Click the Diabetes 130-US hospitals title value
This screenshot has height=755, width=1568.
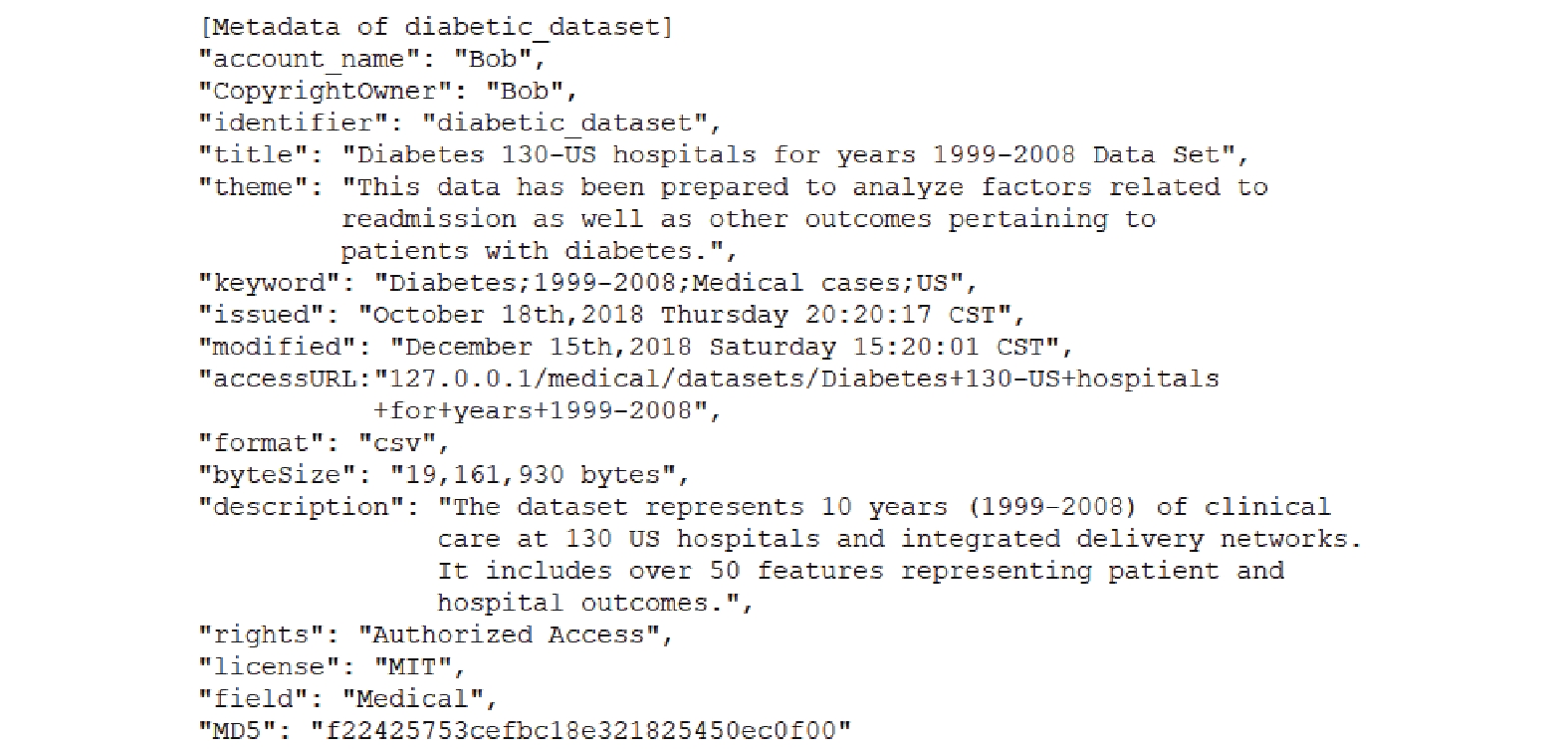pos(788,154)
